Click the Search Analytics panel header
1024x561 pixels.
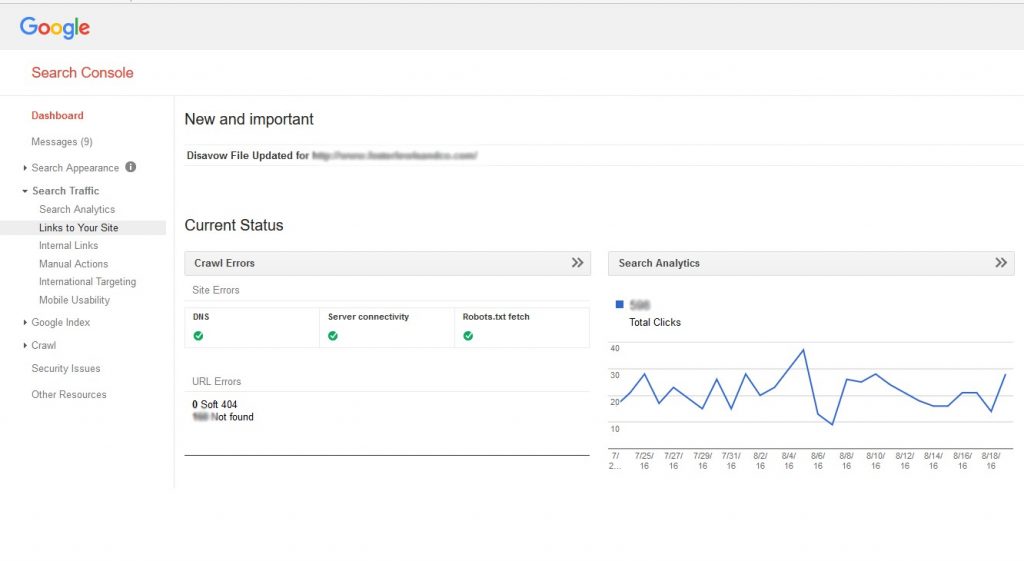pyautogui.click(x=811, y=263)
